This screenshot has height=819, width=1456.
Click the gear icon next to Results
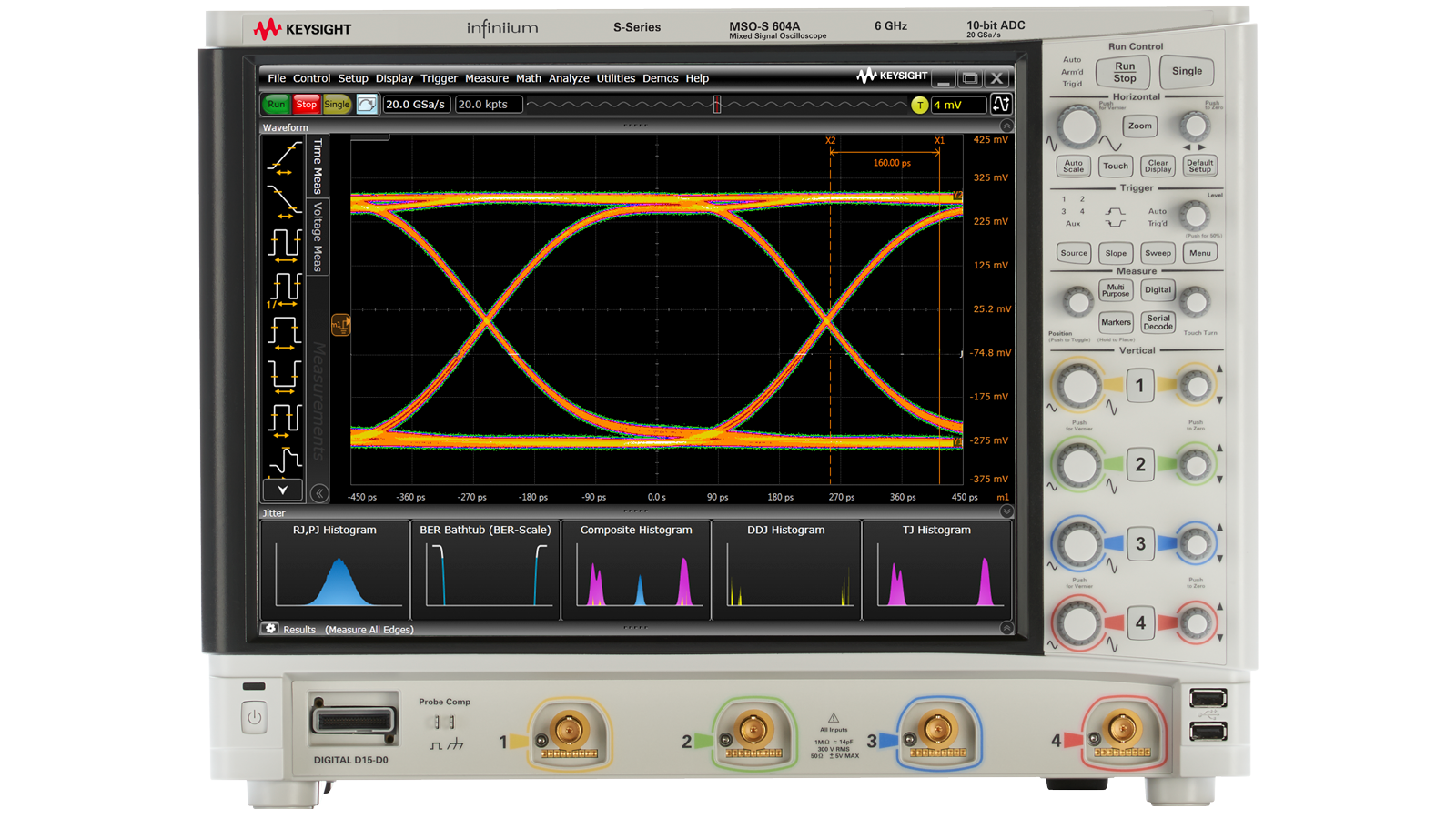pos(270,629)
